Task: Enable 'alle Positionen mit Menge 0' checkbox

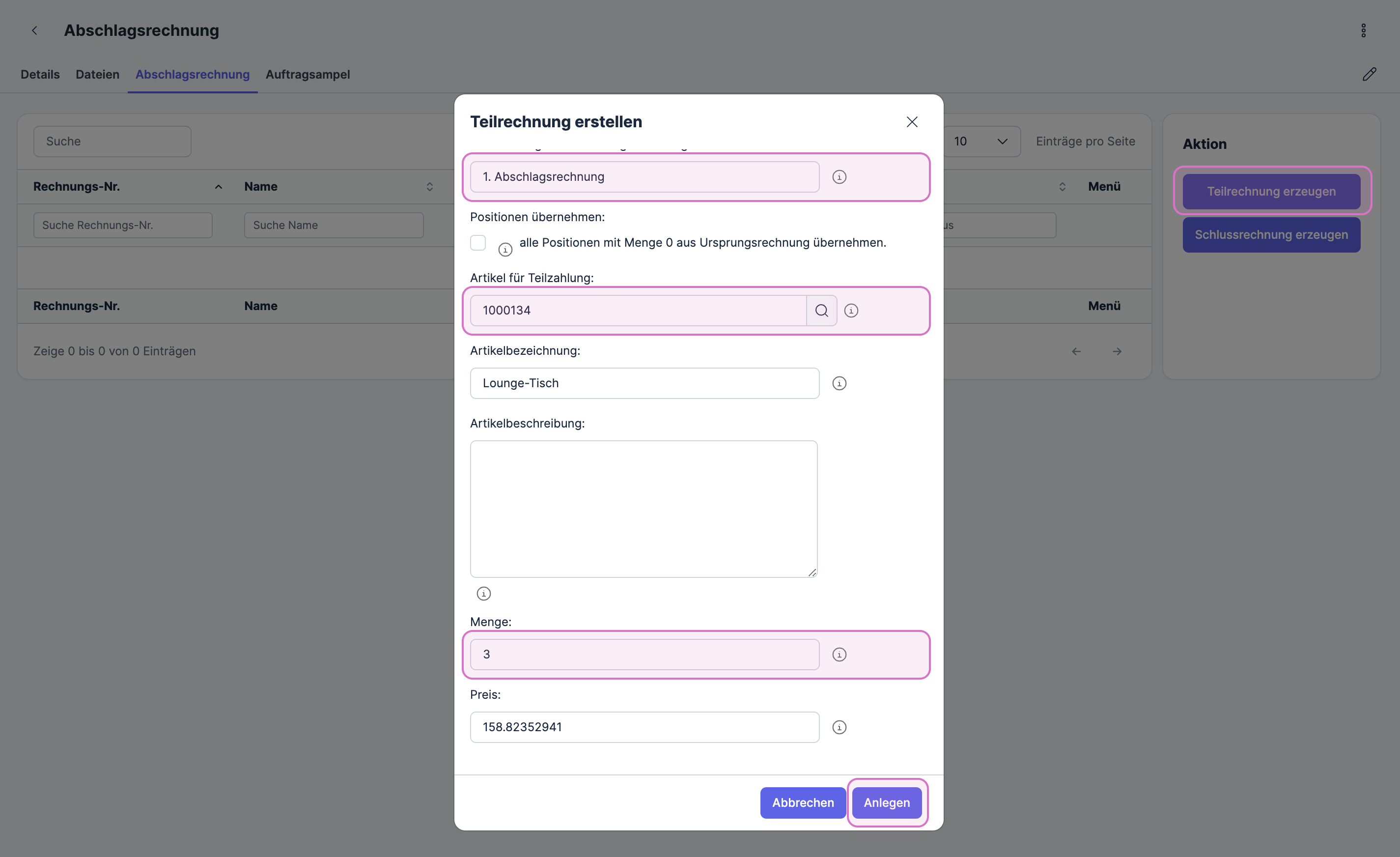Action: point(478,243)
